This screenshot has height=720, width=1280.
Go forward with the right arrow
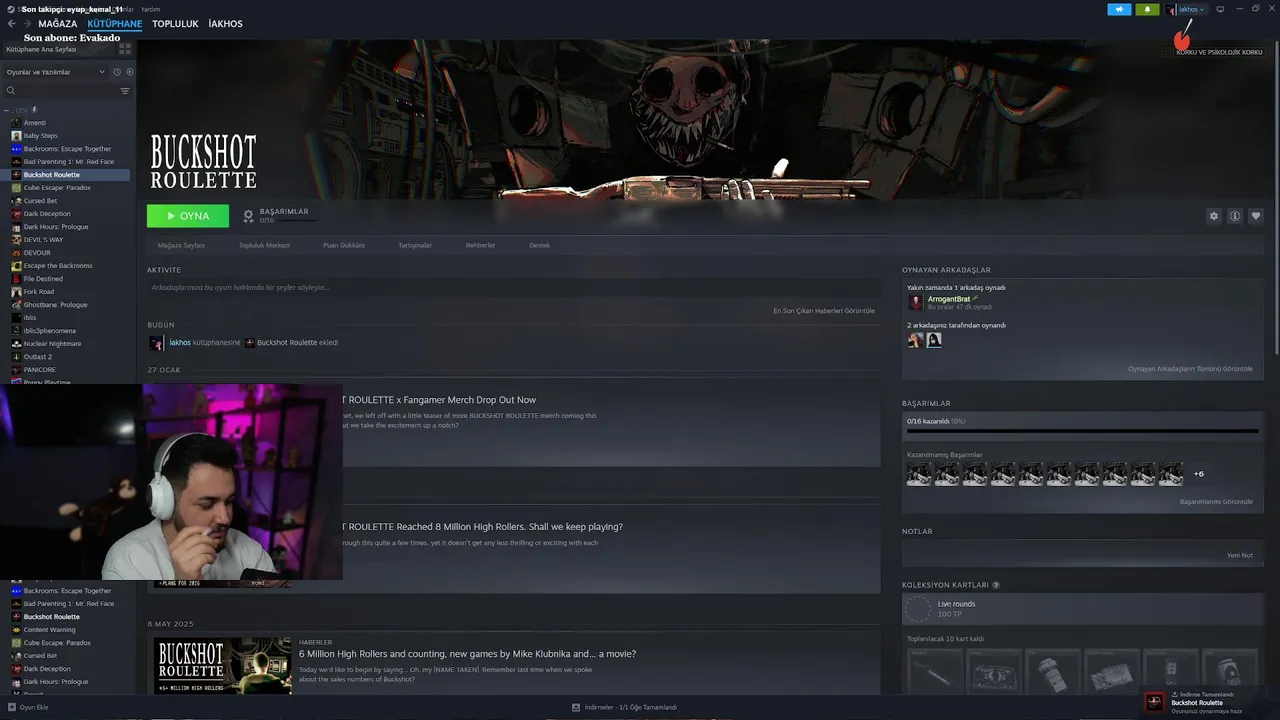click(x=27, y=24)
